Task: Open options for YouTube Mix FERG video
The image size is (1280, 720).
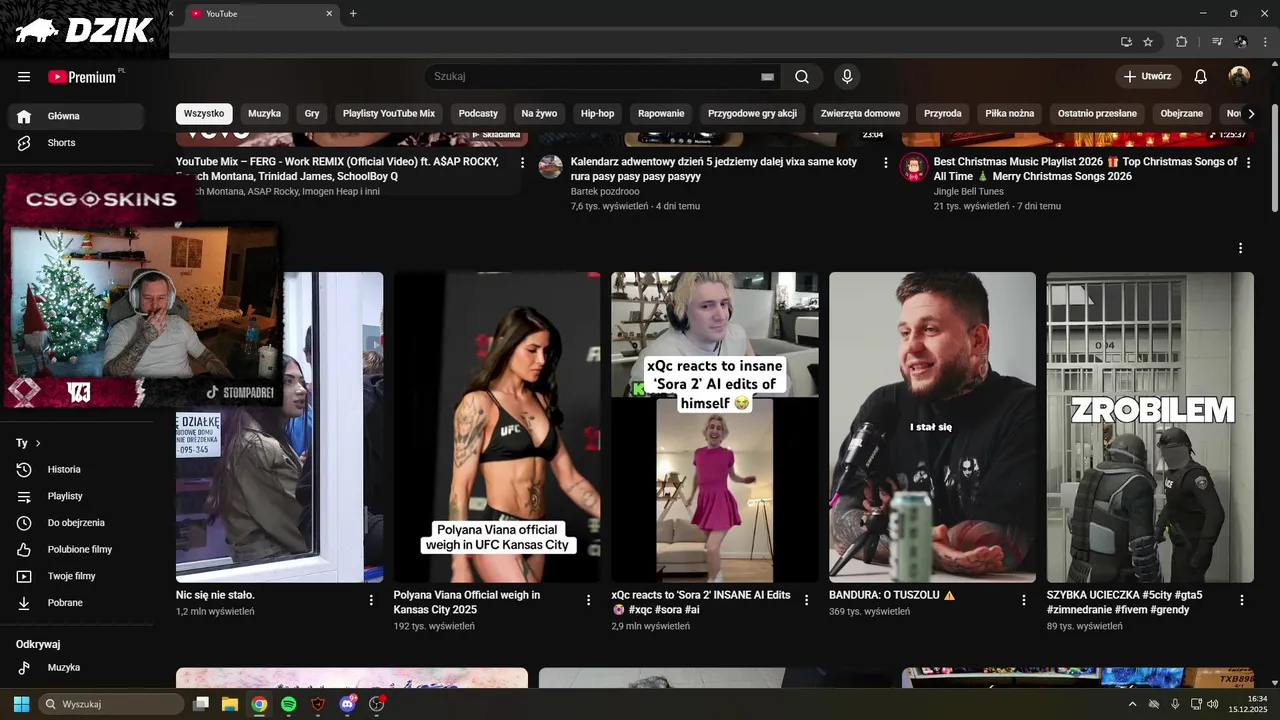Action: coord(522,162)
